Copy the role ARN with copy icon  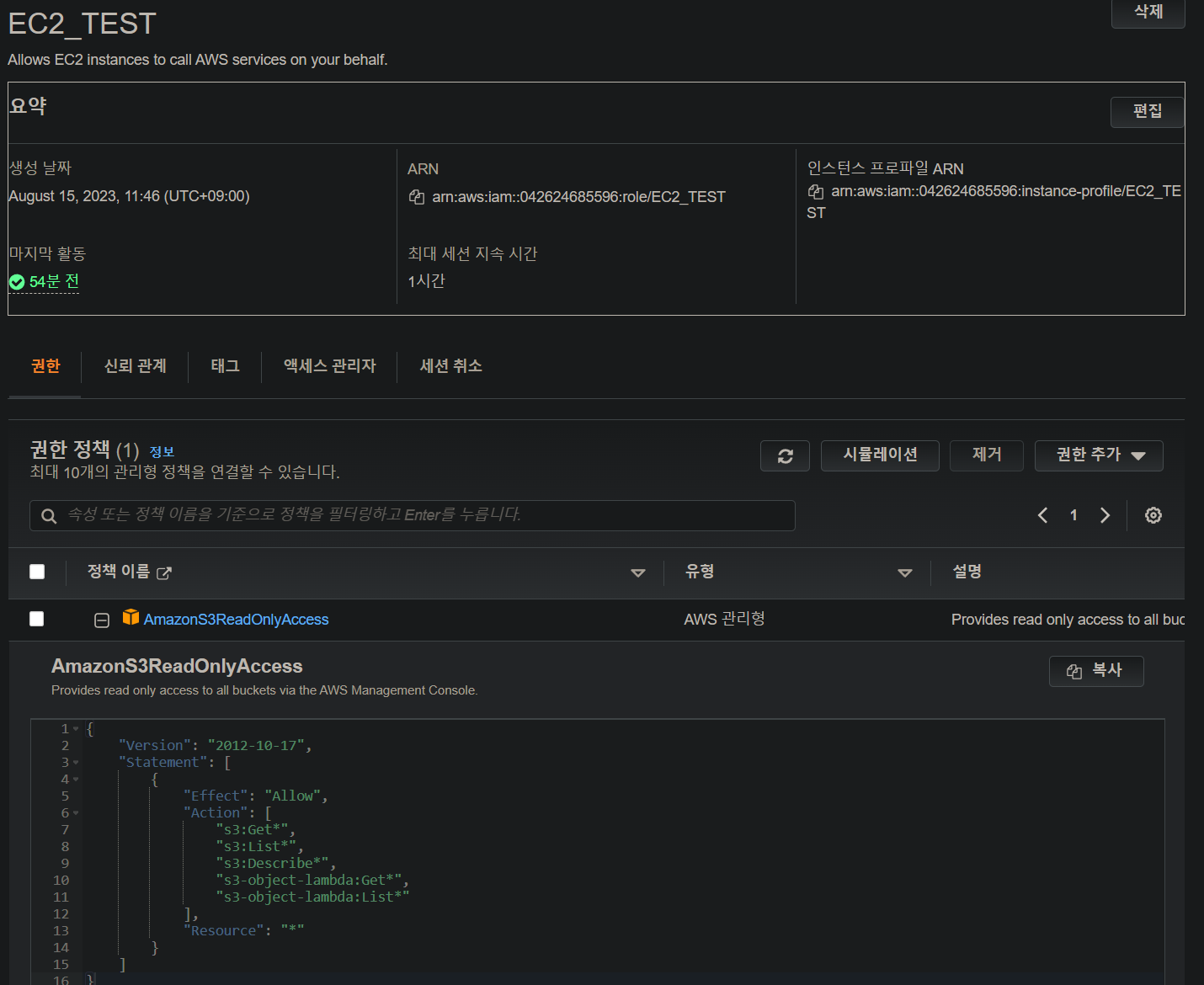pos(416,197)
